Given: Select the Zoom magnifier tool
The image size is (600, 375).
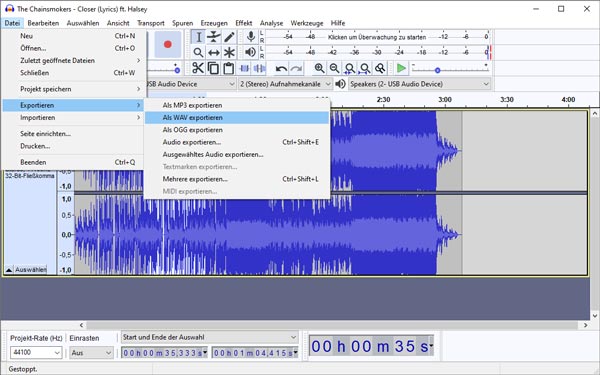Looking at the screenshot, I should pos(198,52).
